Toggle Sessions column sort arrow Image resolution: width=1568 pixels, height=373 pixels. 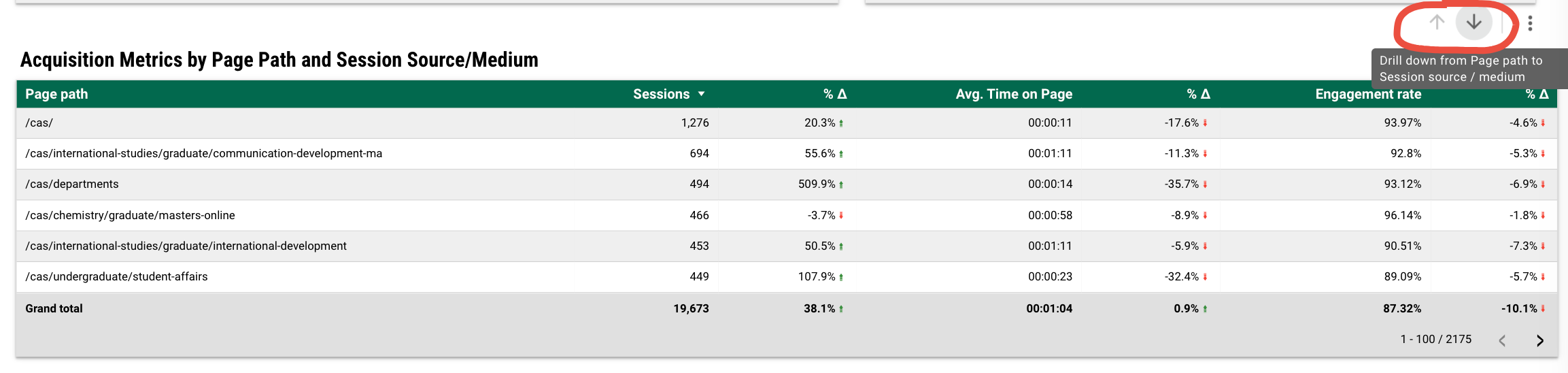[x=702, y=94]
